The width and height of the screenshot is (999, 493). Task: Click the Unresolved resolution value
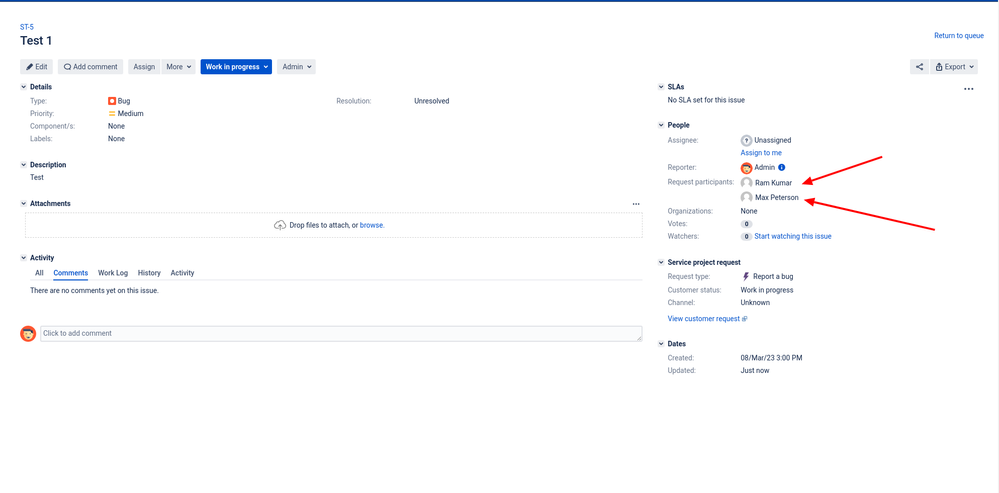pyautogui.click(x=431, y=101)
